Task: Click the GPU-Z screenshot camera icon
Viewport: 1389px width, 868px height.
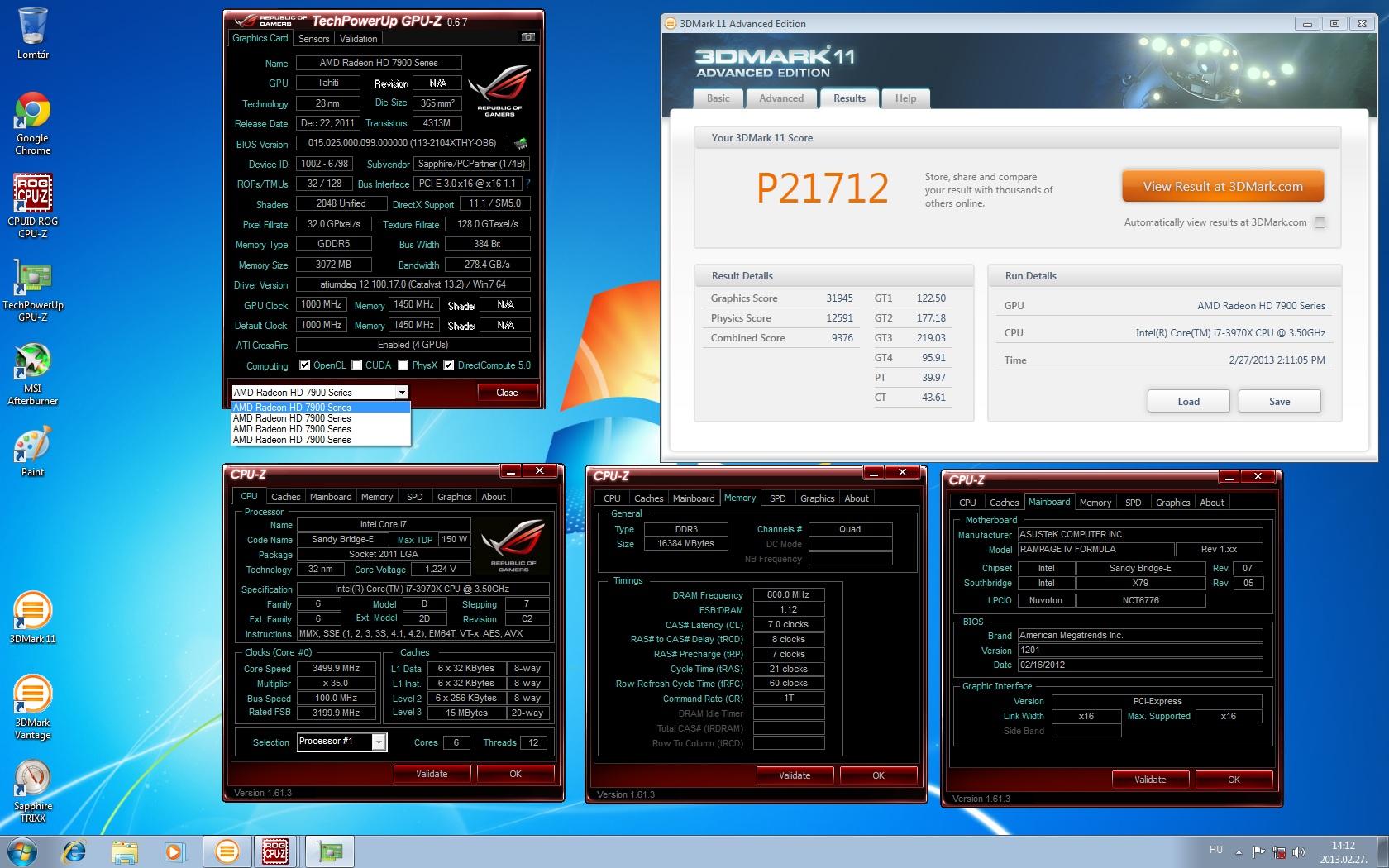Action: [x=528, y=37]
